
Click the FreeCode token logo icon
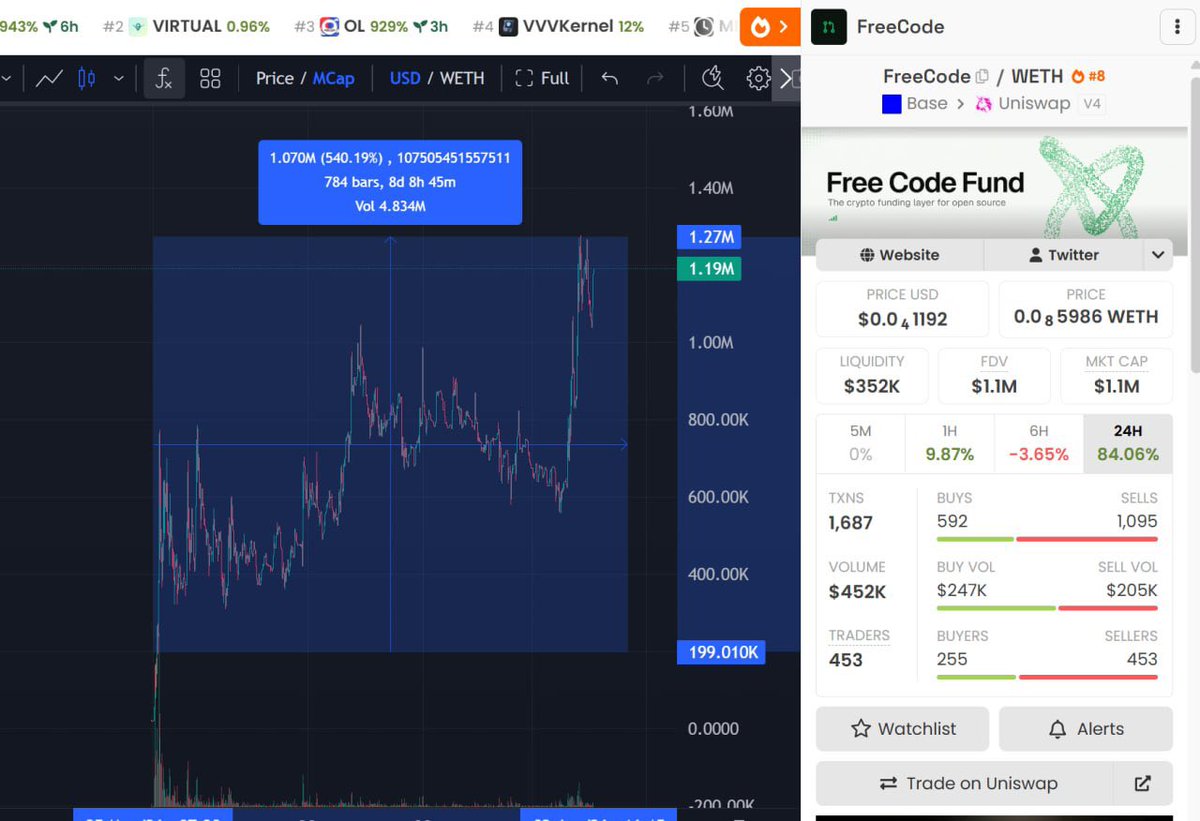pyautogui.click(x=828, y=27)
